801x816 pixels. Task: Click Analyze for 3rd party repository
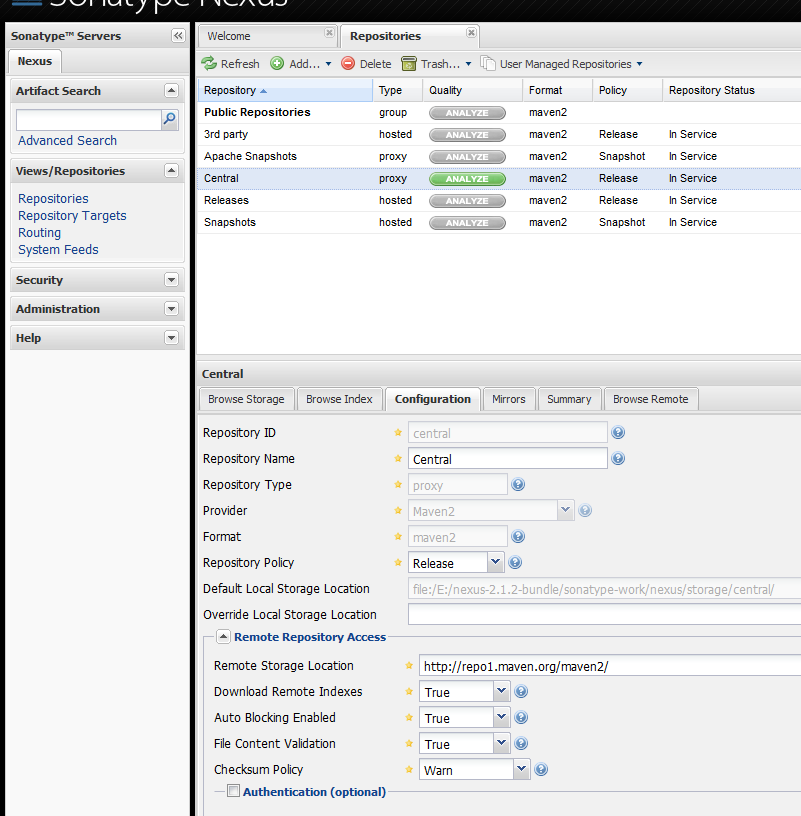coord(467,135)
